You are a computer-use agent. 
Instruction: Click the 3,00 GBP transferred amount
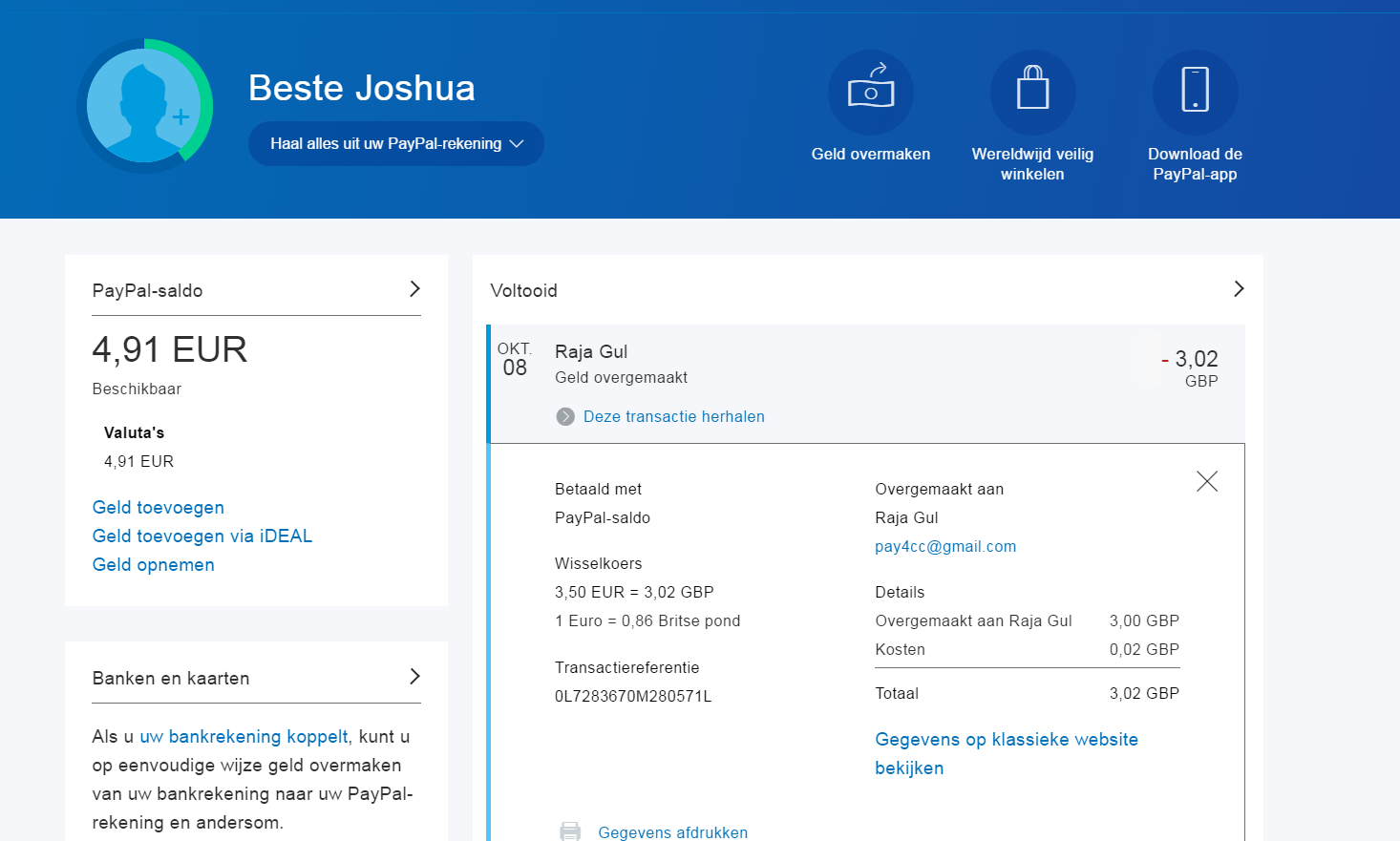[x=1144, y=621]
